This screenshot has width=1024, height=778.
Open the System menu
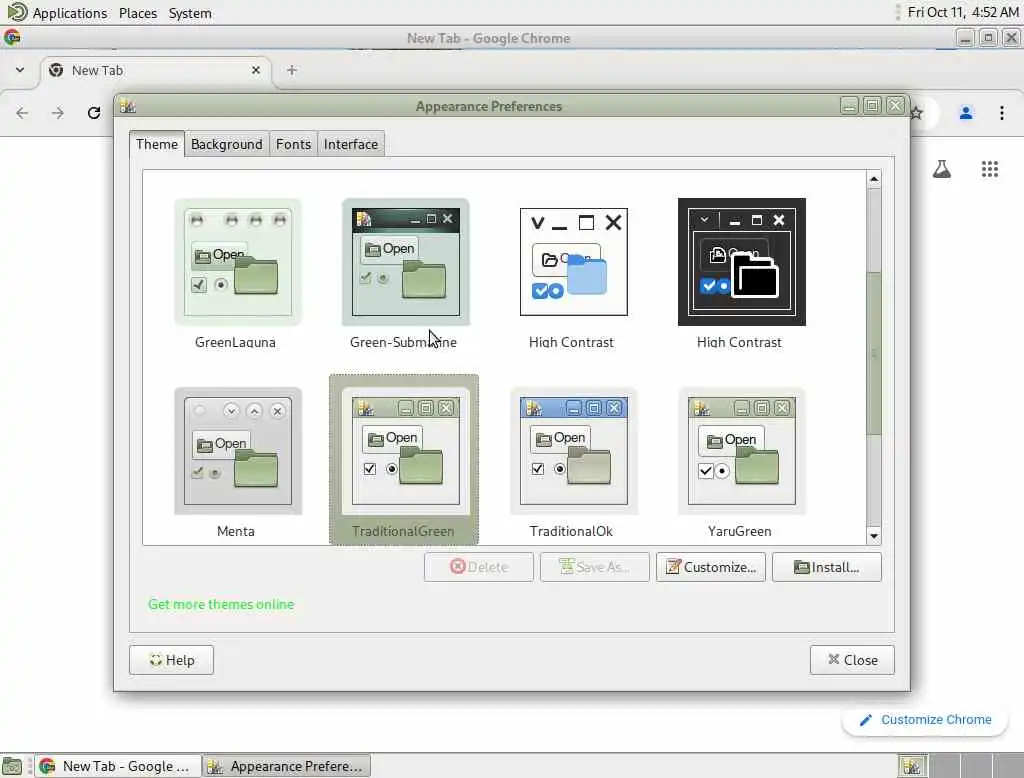point(190,13)
